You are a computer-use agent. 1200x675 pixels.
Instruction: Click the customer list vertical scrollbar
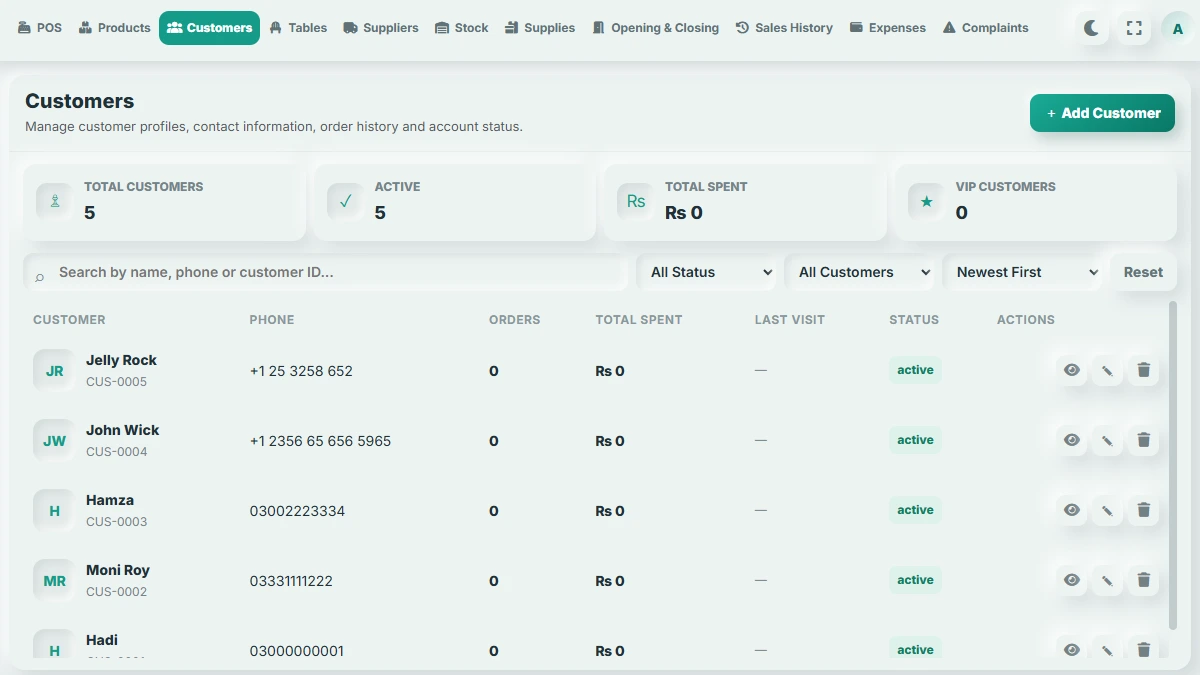1173,465
